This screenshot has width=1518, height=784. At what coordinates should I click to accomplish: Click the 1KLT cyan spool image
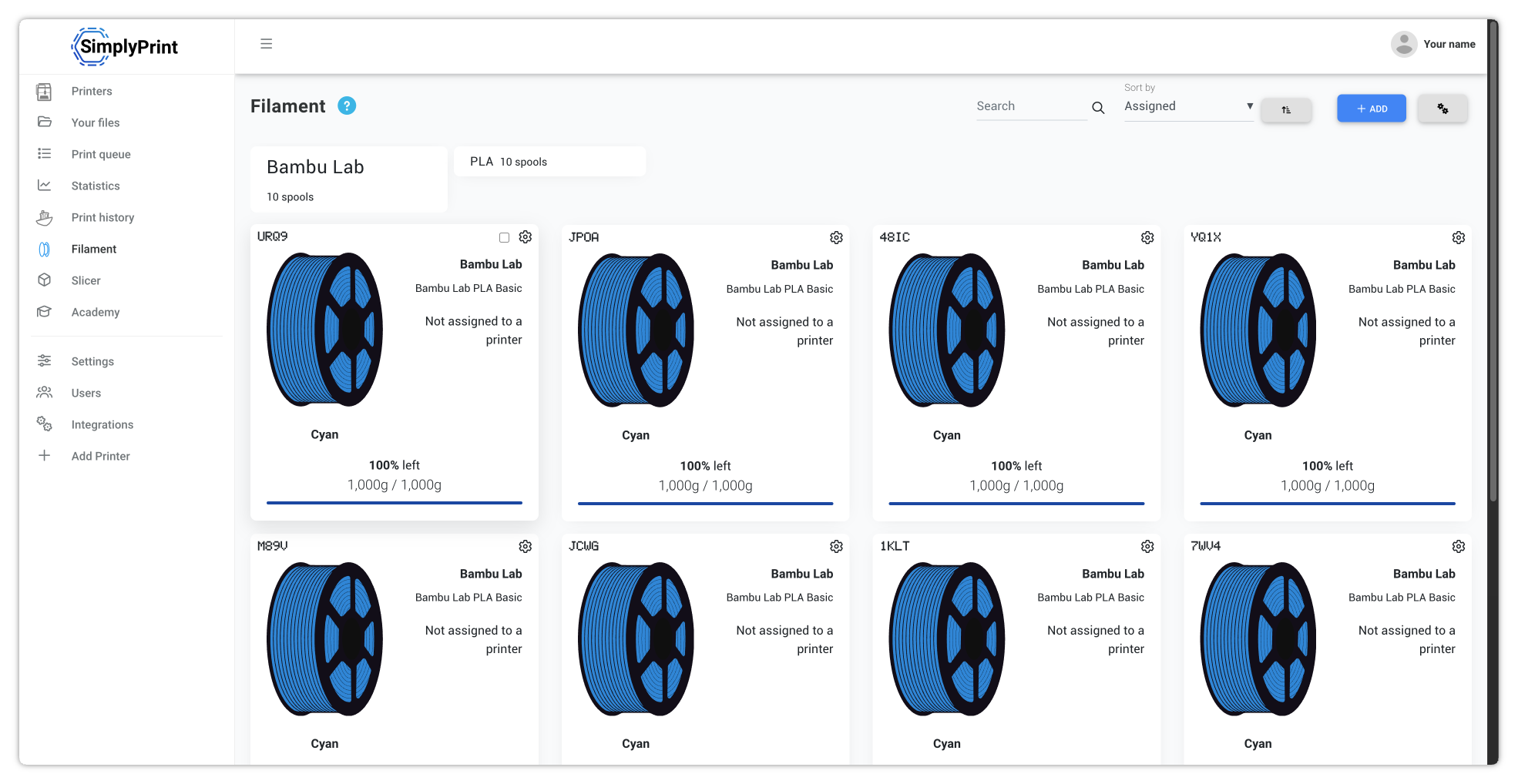point(947,639)
